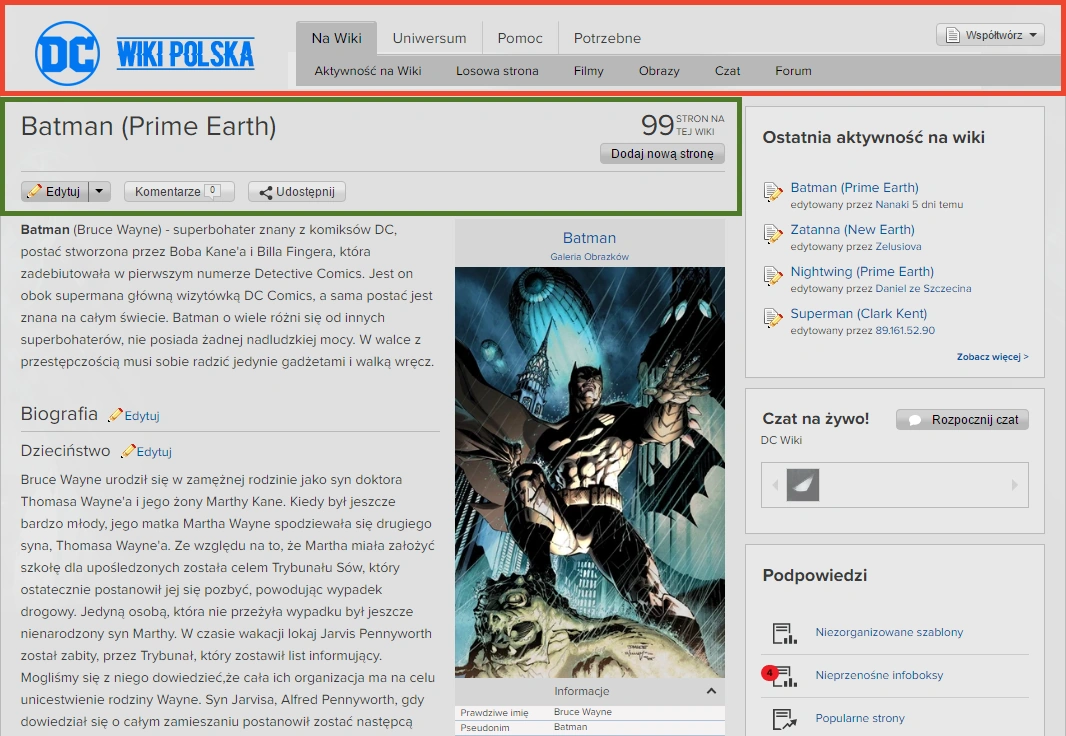The height and width of the screenshot is (736, 1066).
Task: Open the Forum submenu item
Action: [793, 71]
